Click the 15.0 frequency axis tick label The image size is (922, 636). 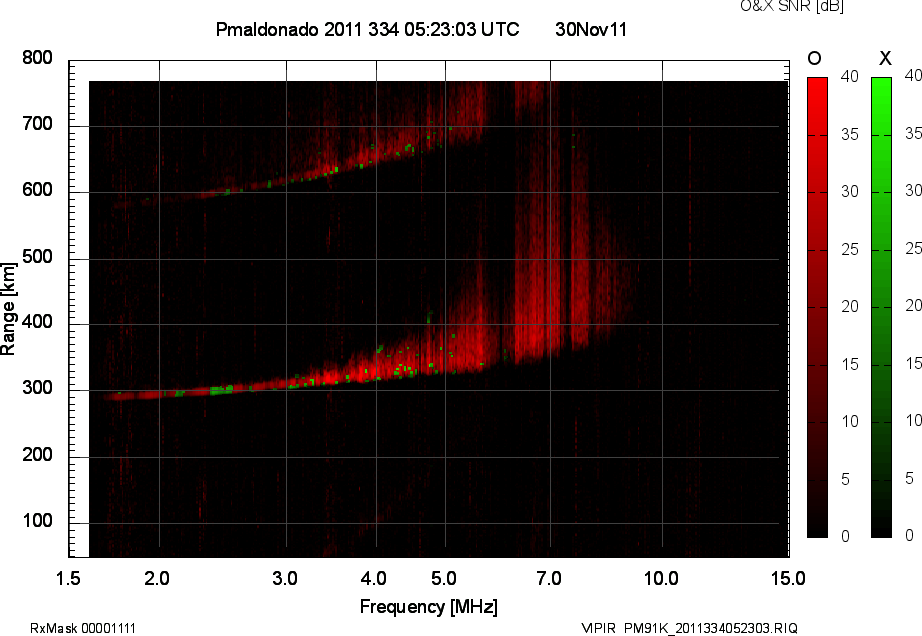789,578
